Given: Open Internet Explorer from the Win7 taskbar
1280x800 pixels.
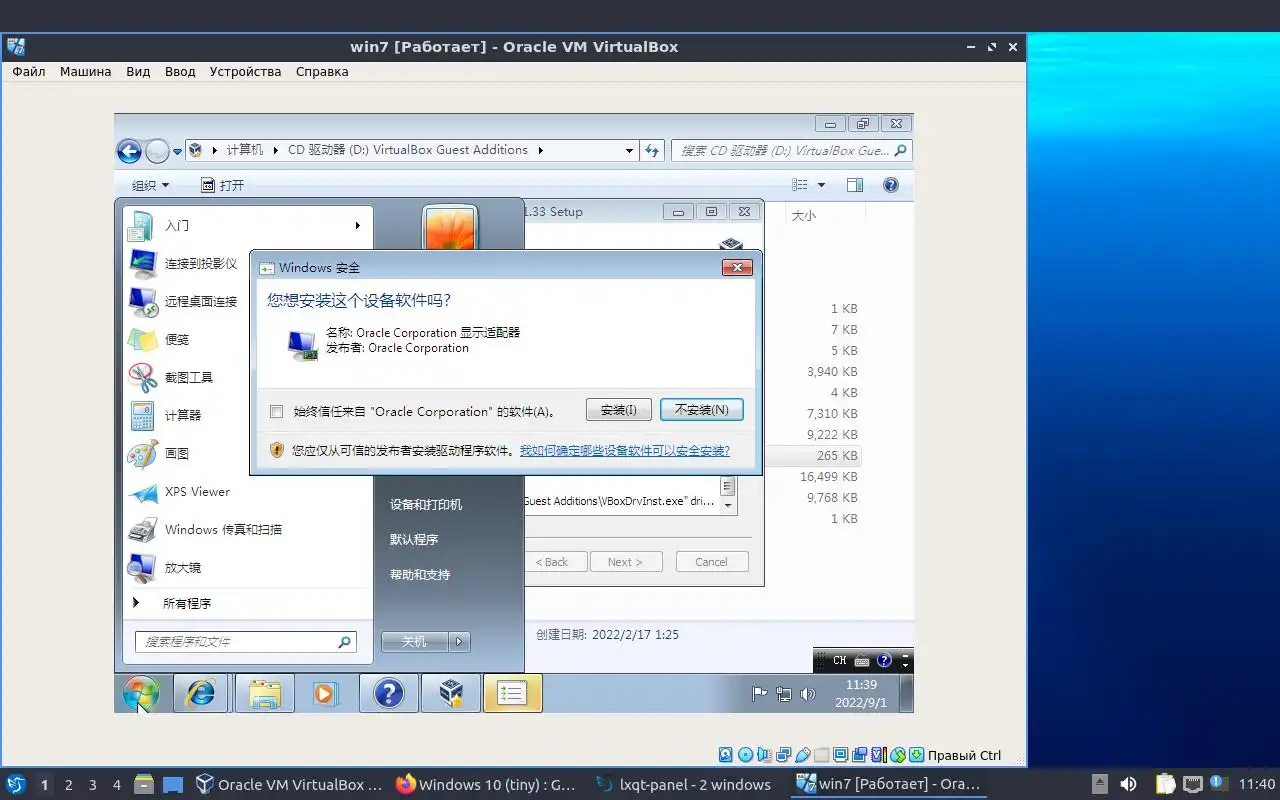Looking at the screenshot, I should coord(201,693).
